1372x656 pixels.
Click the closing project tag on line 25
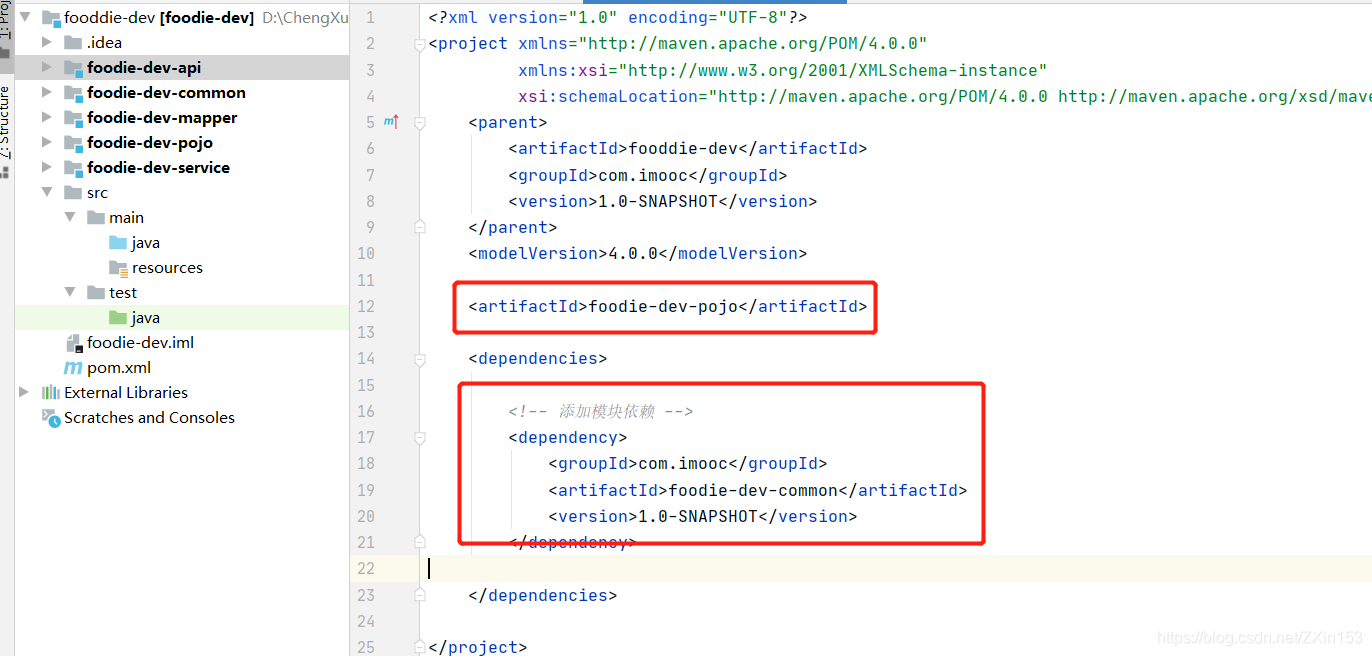(477, 647)
